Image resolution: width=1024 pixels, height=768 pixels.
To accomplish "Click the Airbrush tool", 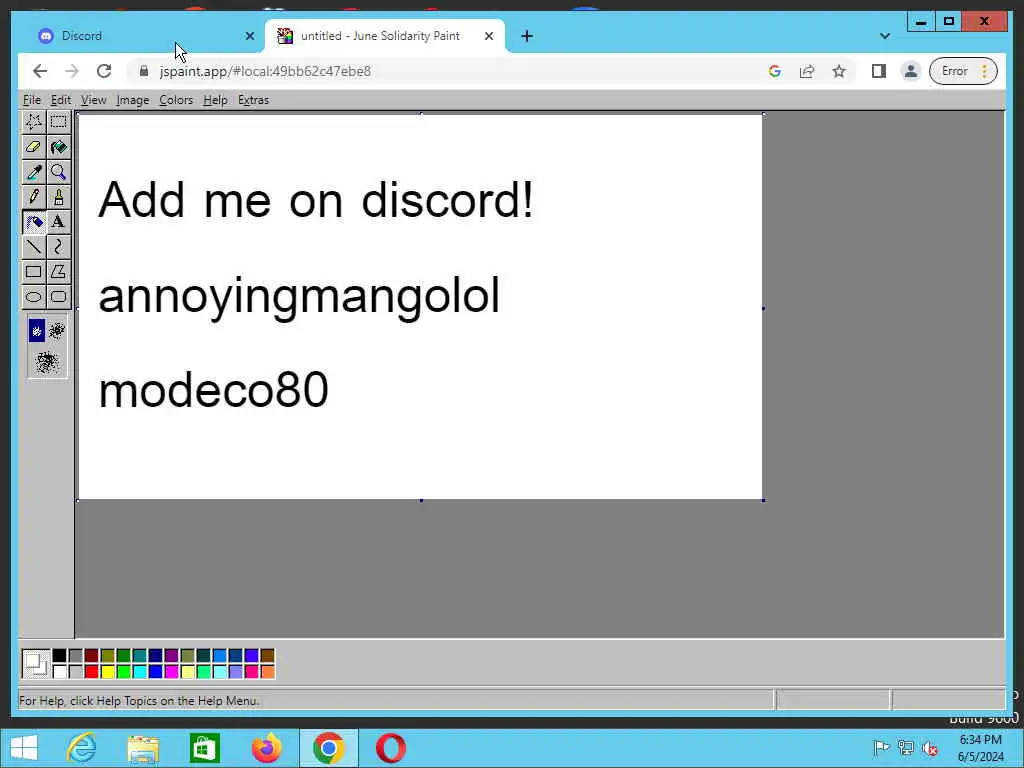I will click(33, 222).
